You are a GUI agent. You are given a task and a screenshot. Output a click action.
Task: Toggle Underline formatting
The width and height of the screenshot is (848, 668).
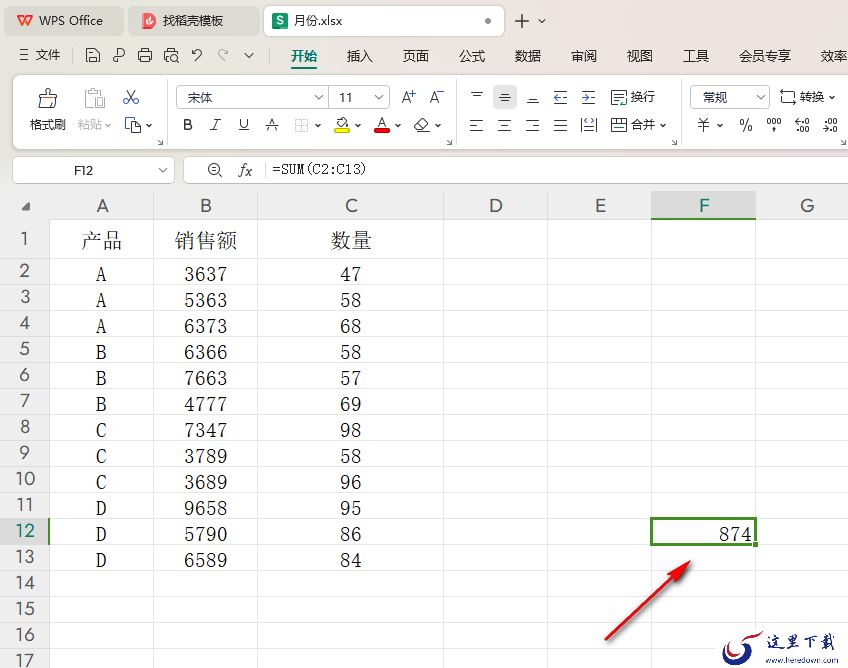[244, 125]
